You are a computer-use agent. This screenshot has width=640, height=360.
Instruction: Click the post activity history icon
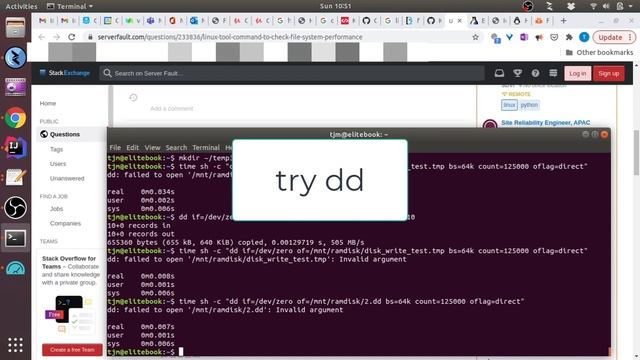click(x=133, y=98)
